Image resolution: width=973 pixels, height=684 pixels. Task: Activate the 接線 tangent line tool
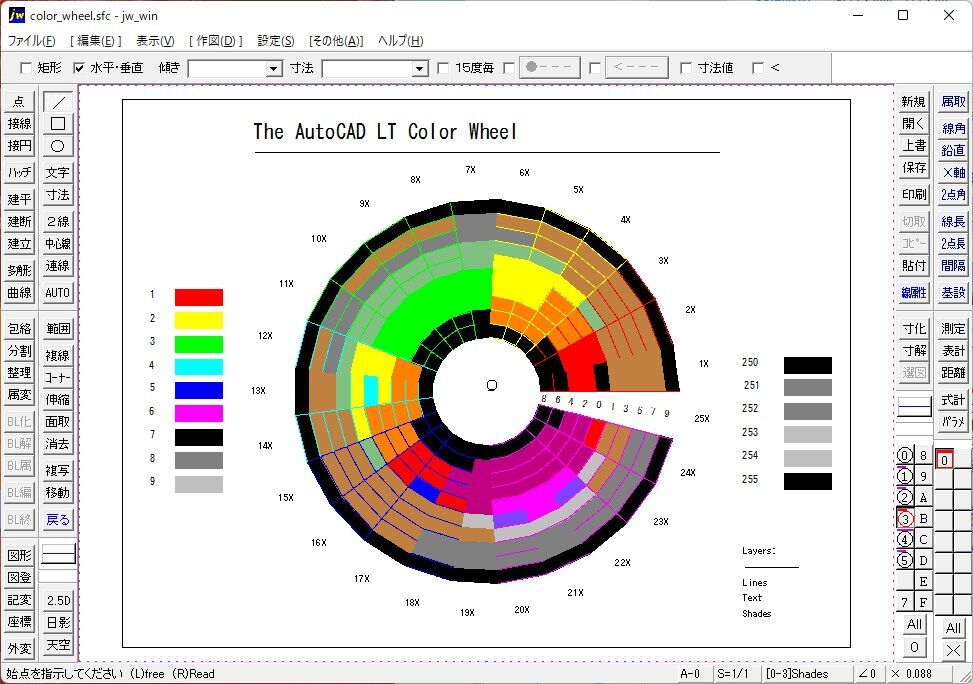(19, 124)
